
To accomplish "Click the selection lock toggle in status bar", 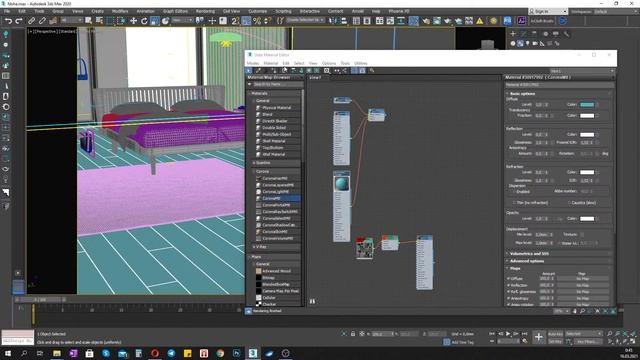I will (353, 334).
